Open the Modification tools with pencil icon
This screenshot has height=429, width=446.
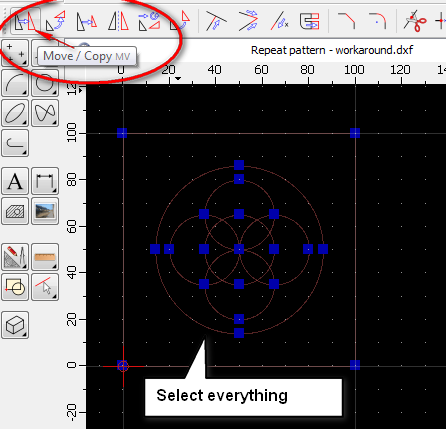(x=15, y=257)
